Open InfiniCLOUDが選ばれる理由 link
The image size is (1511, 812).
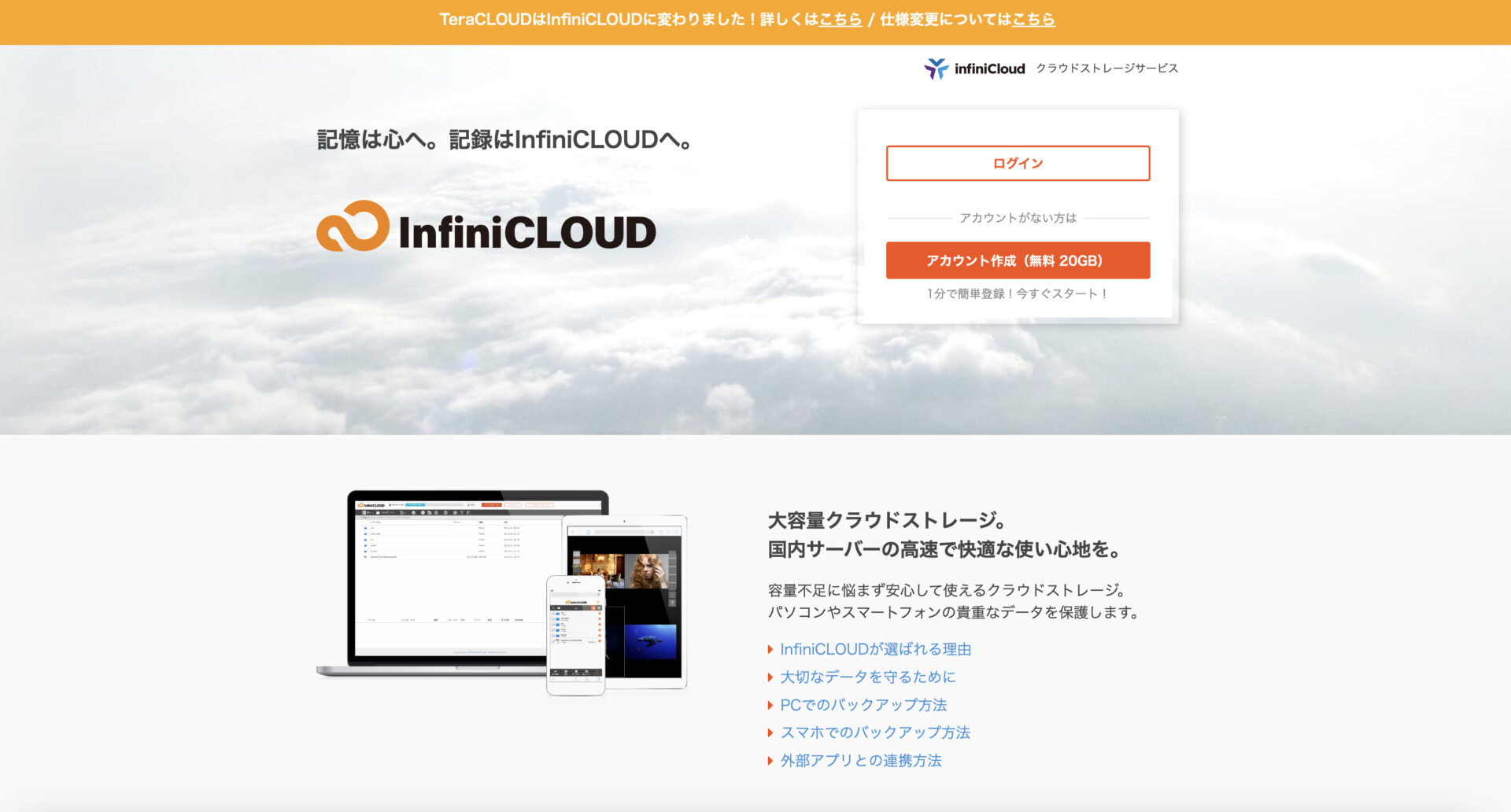875,649
